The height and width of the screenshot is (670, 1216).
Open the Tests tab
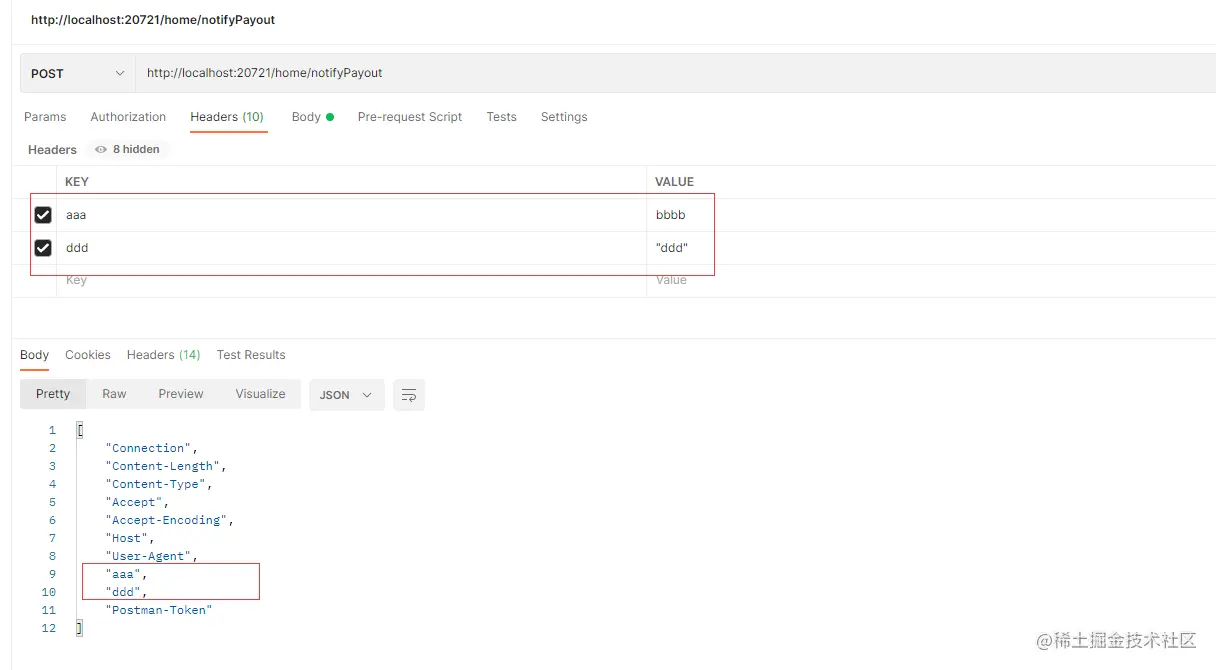[502, 117]
